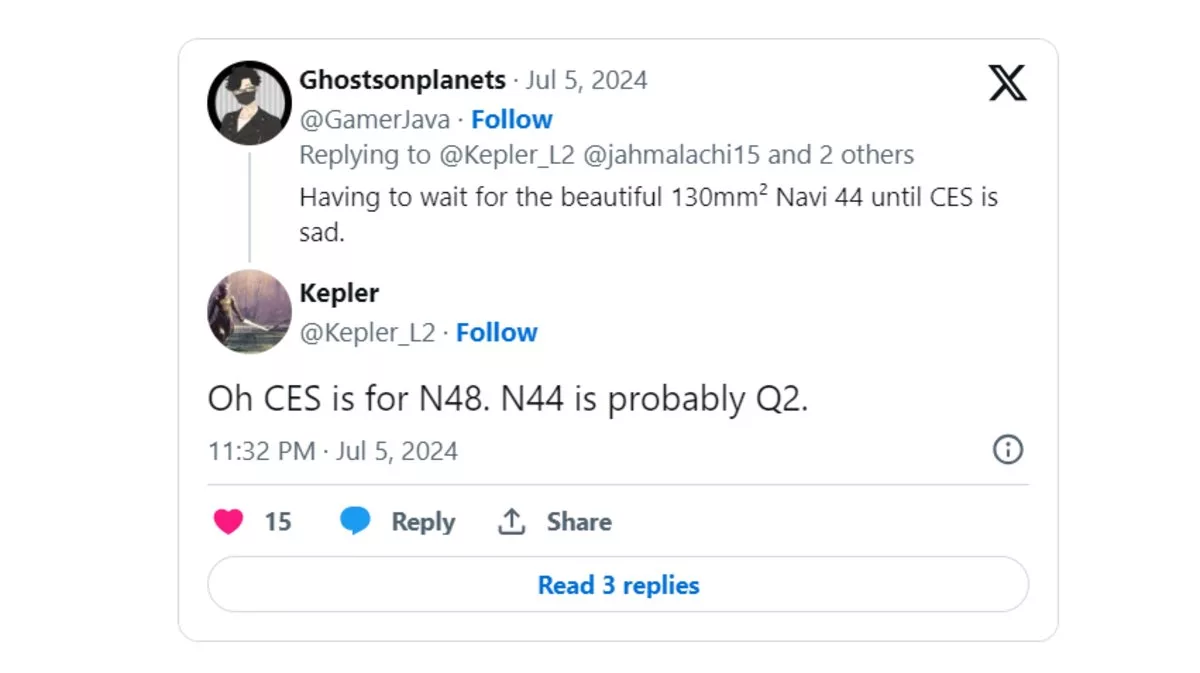Click the X logo icon
The image size is (1200, 673).
click(x=1007, y=82)
